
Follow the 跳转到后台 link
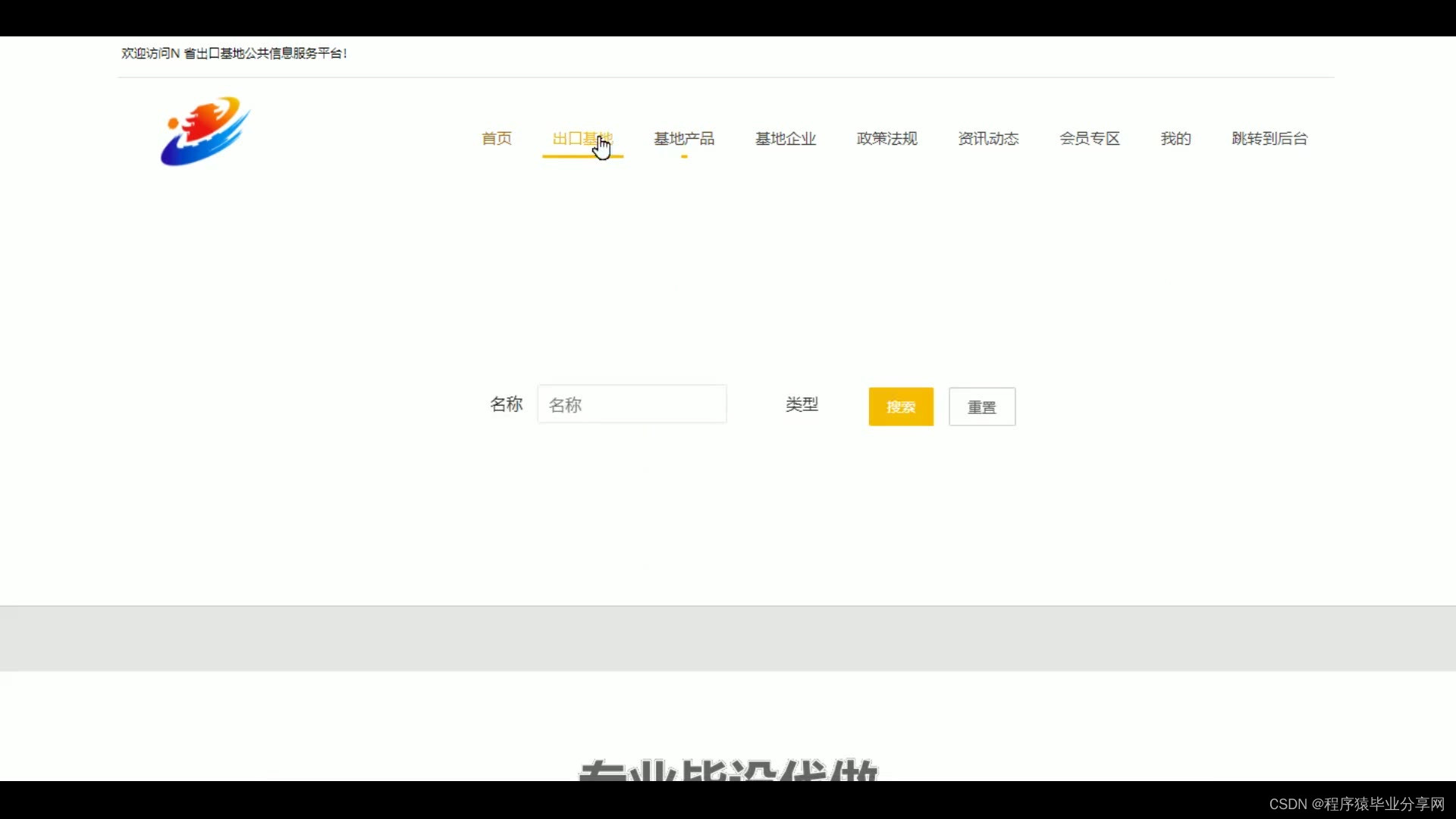point(1269,139)
